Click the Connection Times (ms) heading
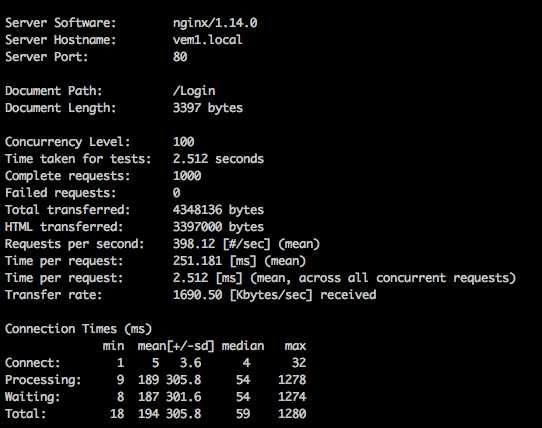542x428 pixels. (x=78, y=329)
